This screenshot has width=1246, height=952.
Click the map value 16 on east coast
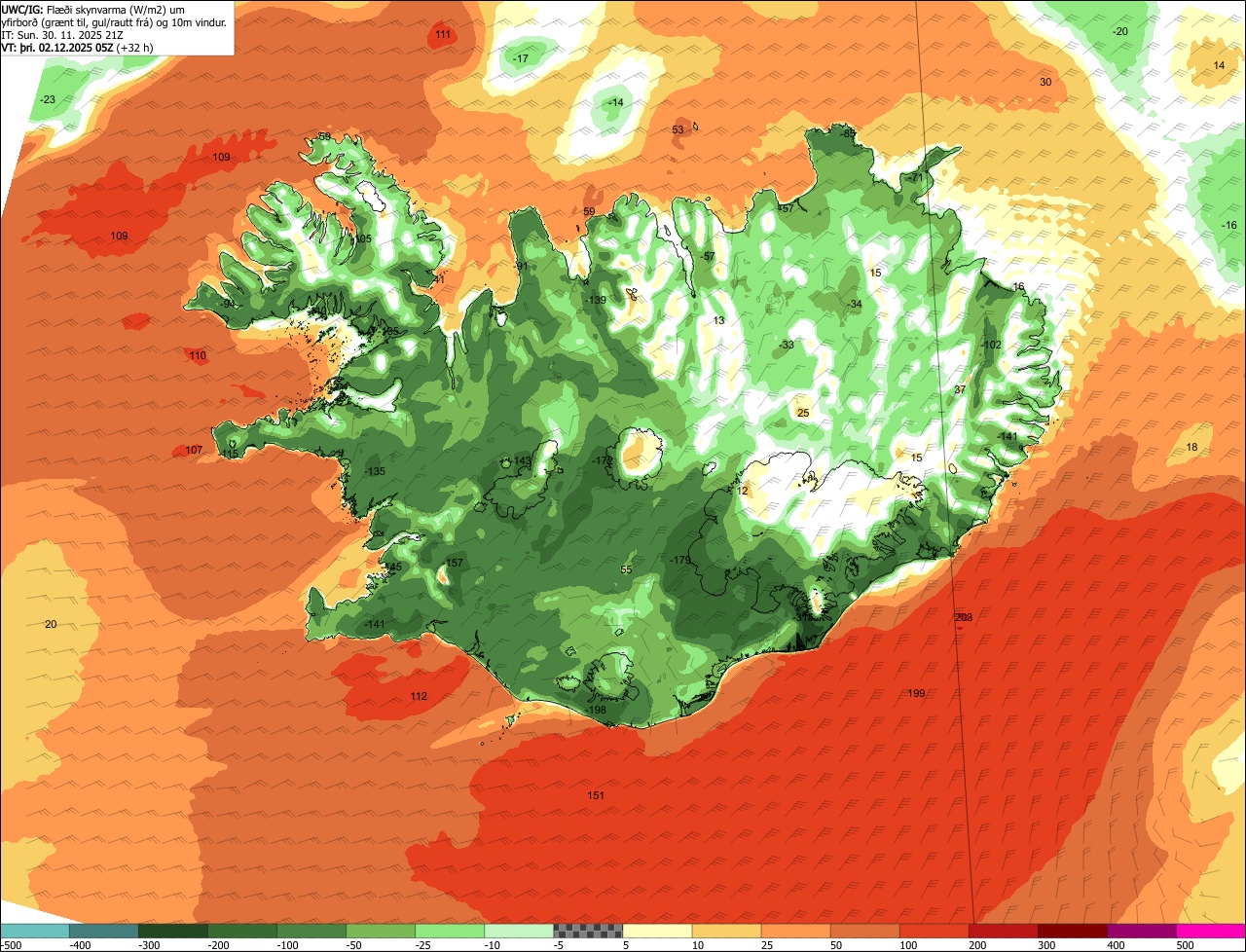coord(1018,286)
